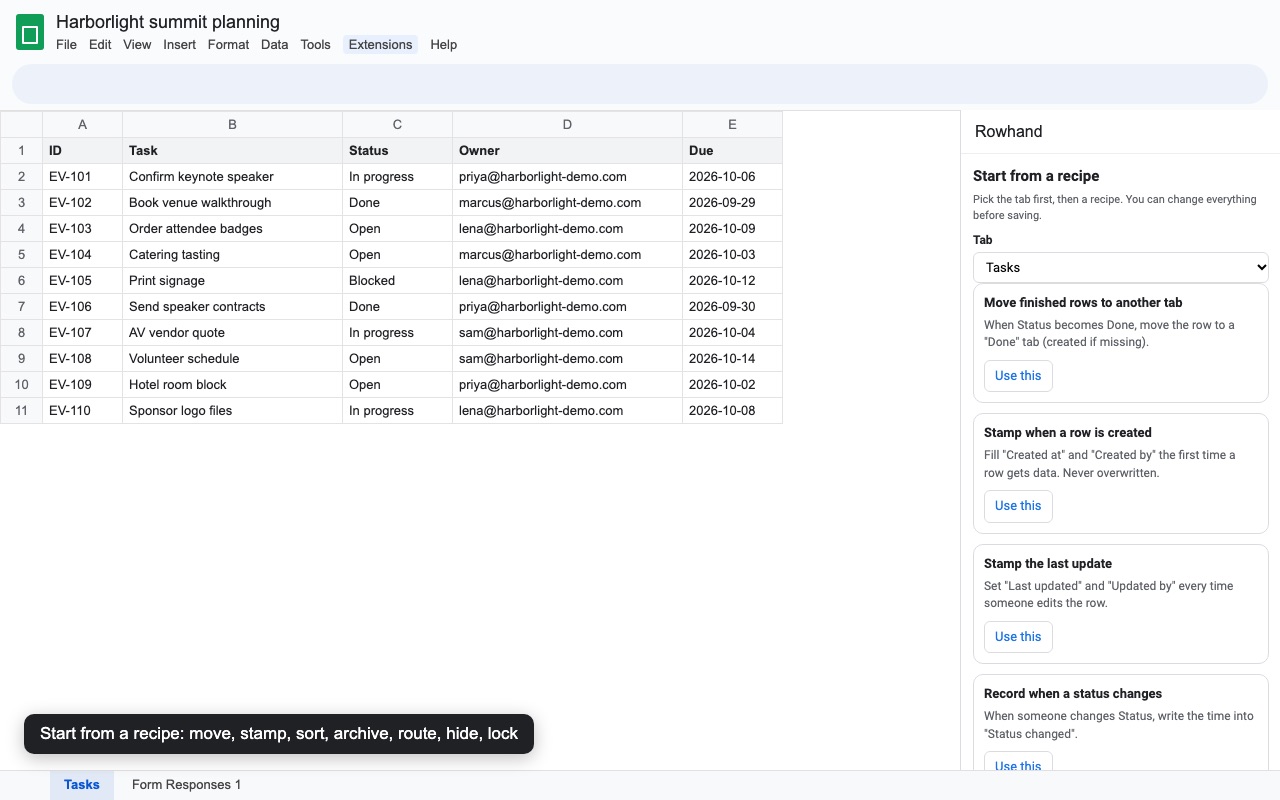Open the Tab dropdown showing Tasks
This screenshot has height=800, width=1280.
tap(1121, 267)
